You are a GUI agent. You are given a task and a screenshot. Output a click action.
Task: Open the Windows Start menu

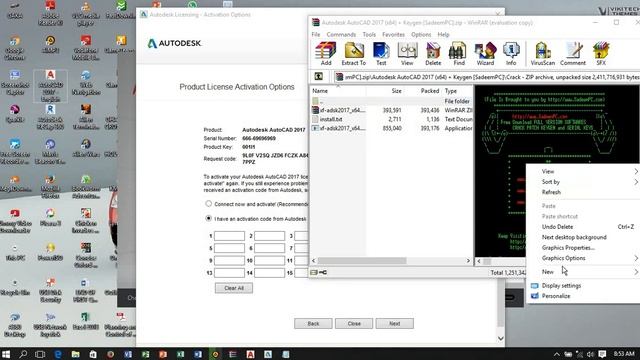(x=6, y=354)
